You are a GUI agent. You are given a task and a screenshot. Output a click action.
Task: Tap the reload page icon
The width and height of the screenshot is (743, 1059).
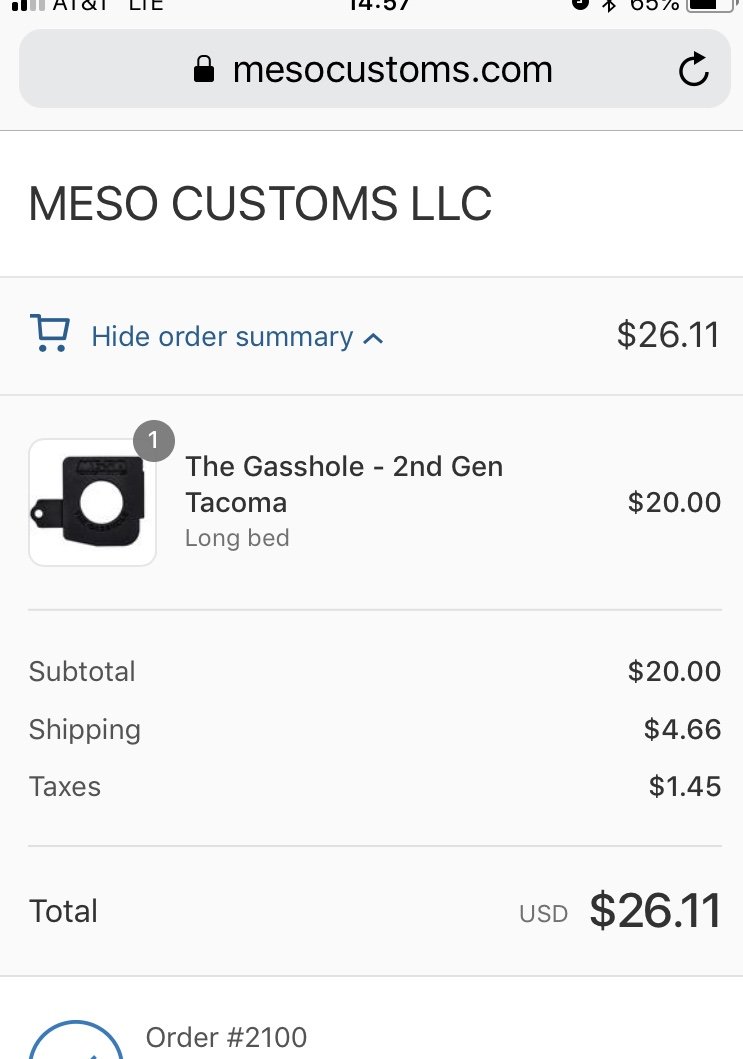point(693,69)
